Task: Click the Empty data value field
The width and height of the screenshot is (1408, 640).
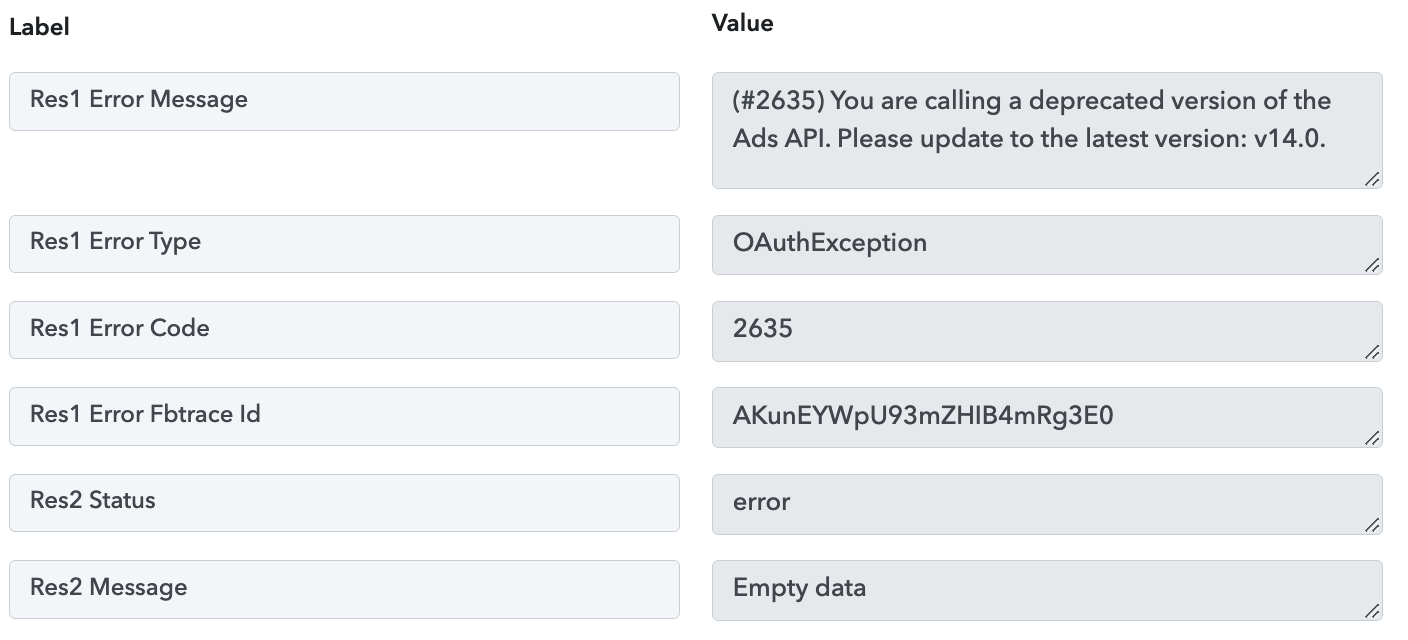Action: point(1047,589)
